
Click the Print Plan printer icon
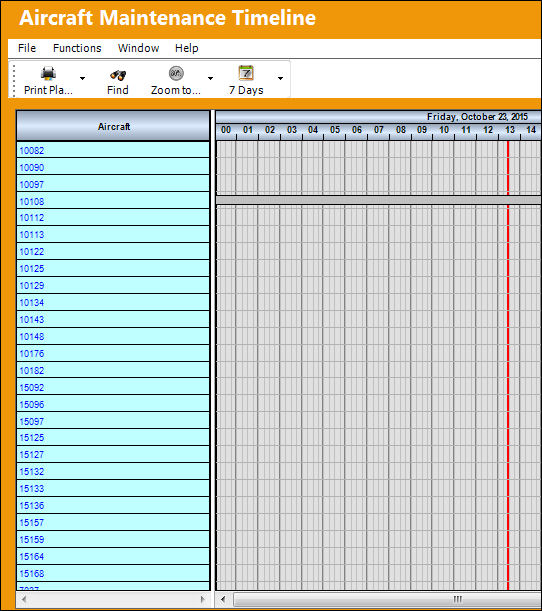point(48,73)
